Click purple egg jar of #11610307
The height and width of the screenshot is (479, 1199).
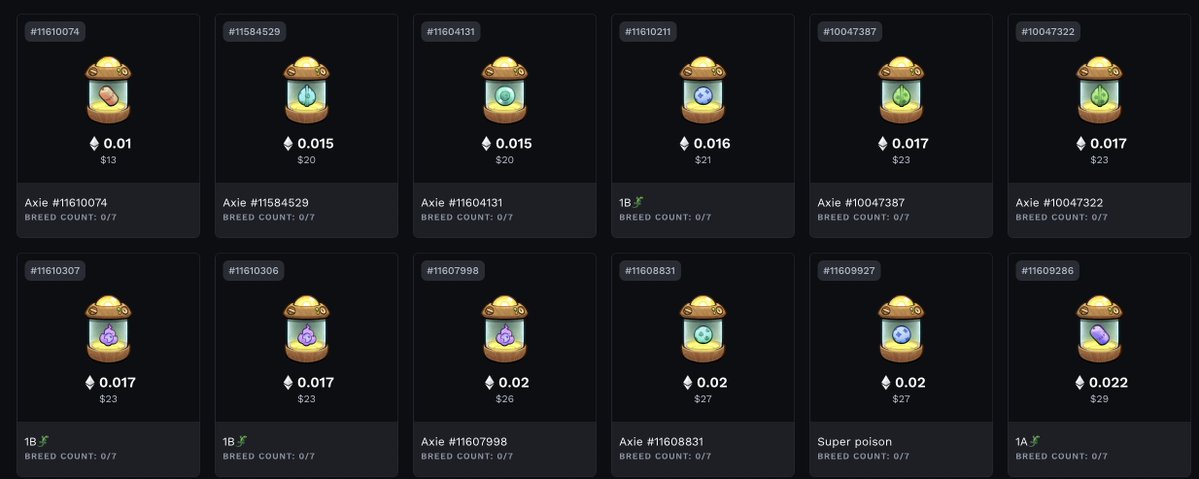108,330
